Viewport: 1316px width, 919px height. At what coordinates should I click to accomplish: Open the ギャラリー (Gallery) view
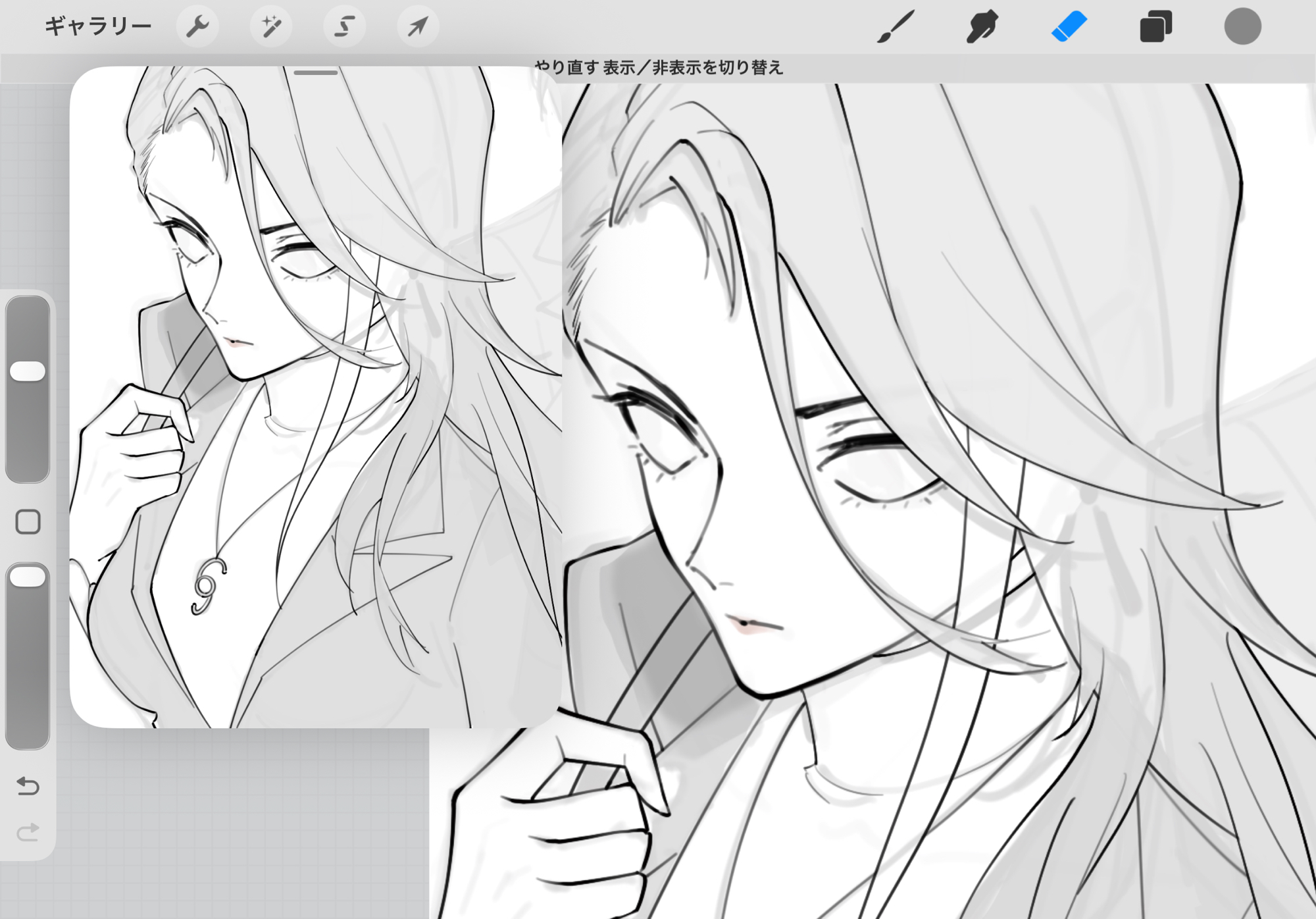coord(98,27)
